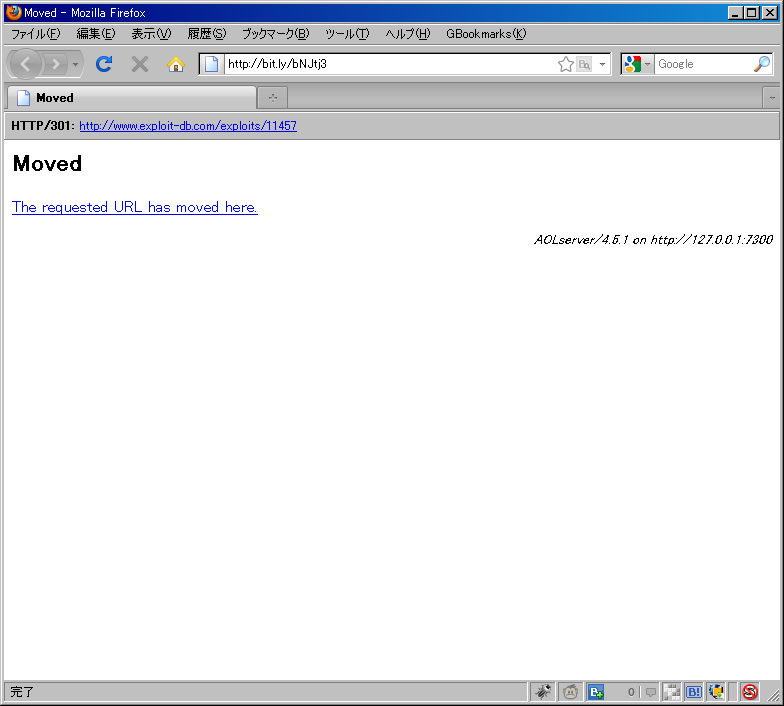Click the AOLserver/4.5.1 footer text

click(654, 240)
